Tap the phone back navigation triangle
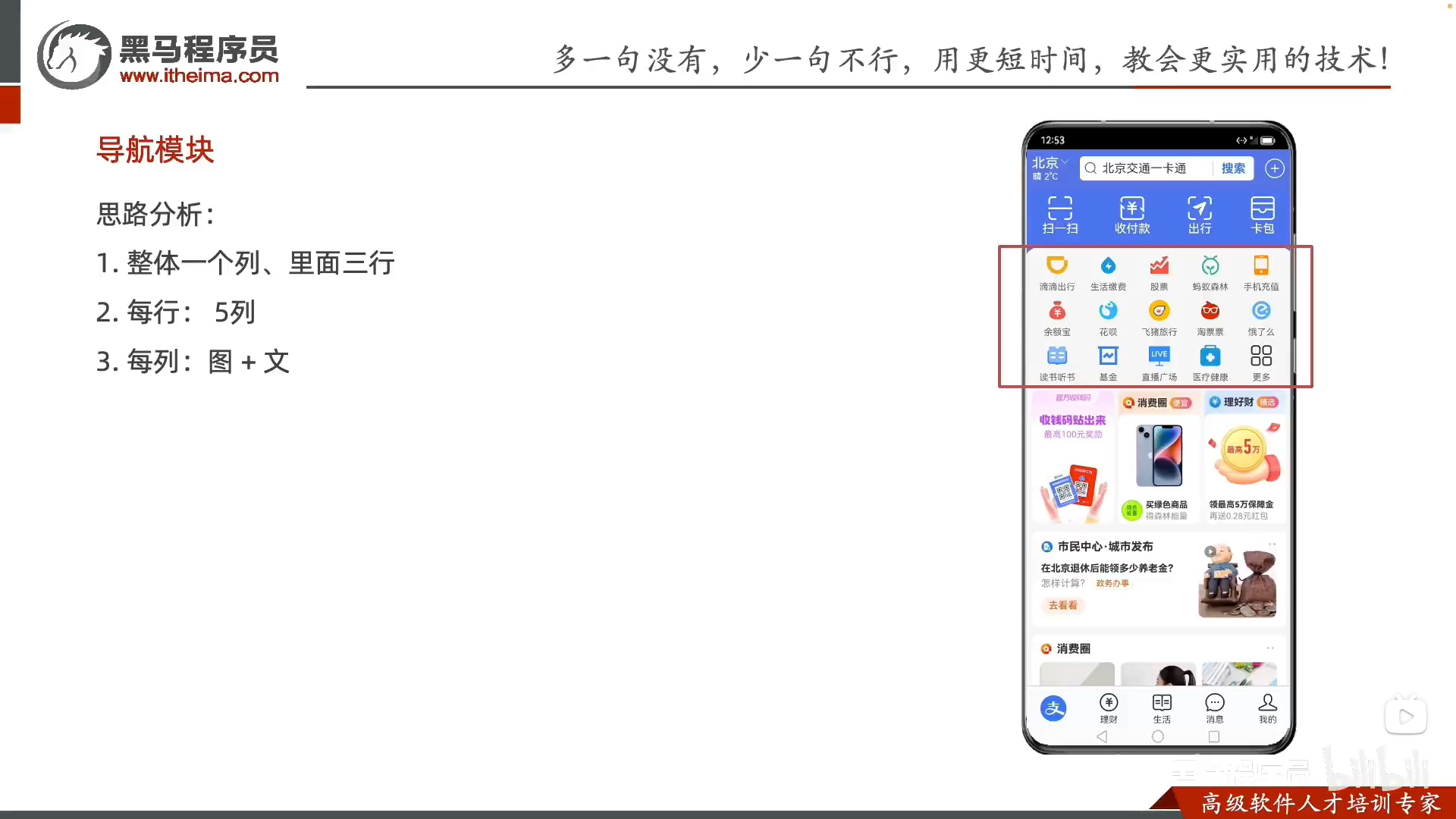Viewport: 1456px width, 819px height. [1102, 736]
